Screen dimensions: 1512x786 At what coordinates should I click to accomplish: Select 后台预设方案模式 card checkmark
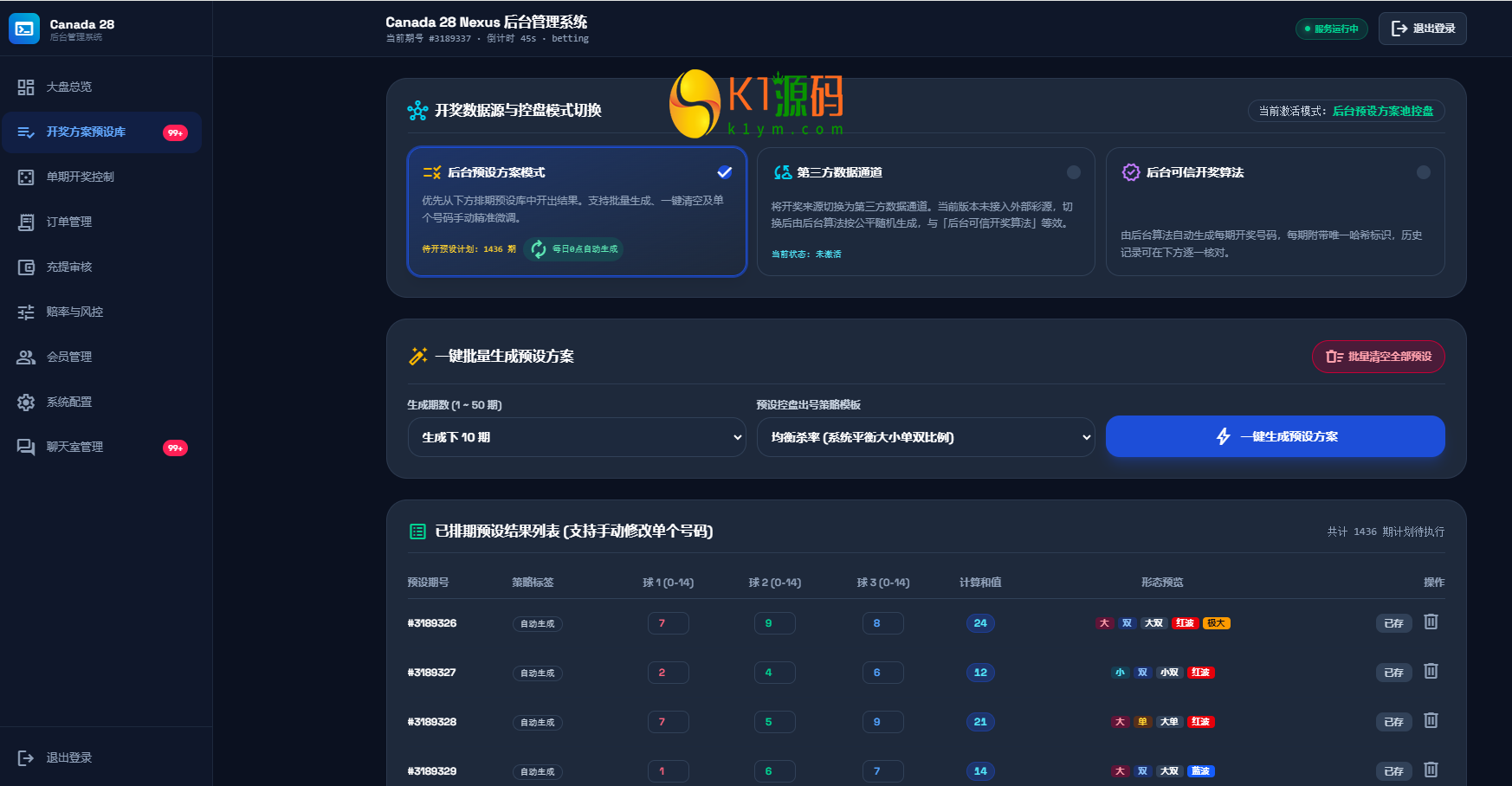[725, 172]
